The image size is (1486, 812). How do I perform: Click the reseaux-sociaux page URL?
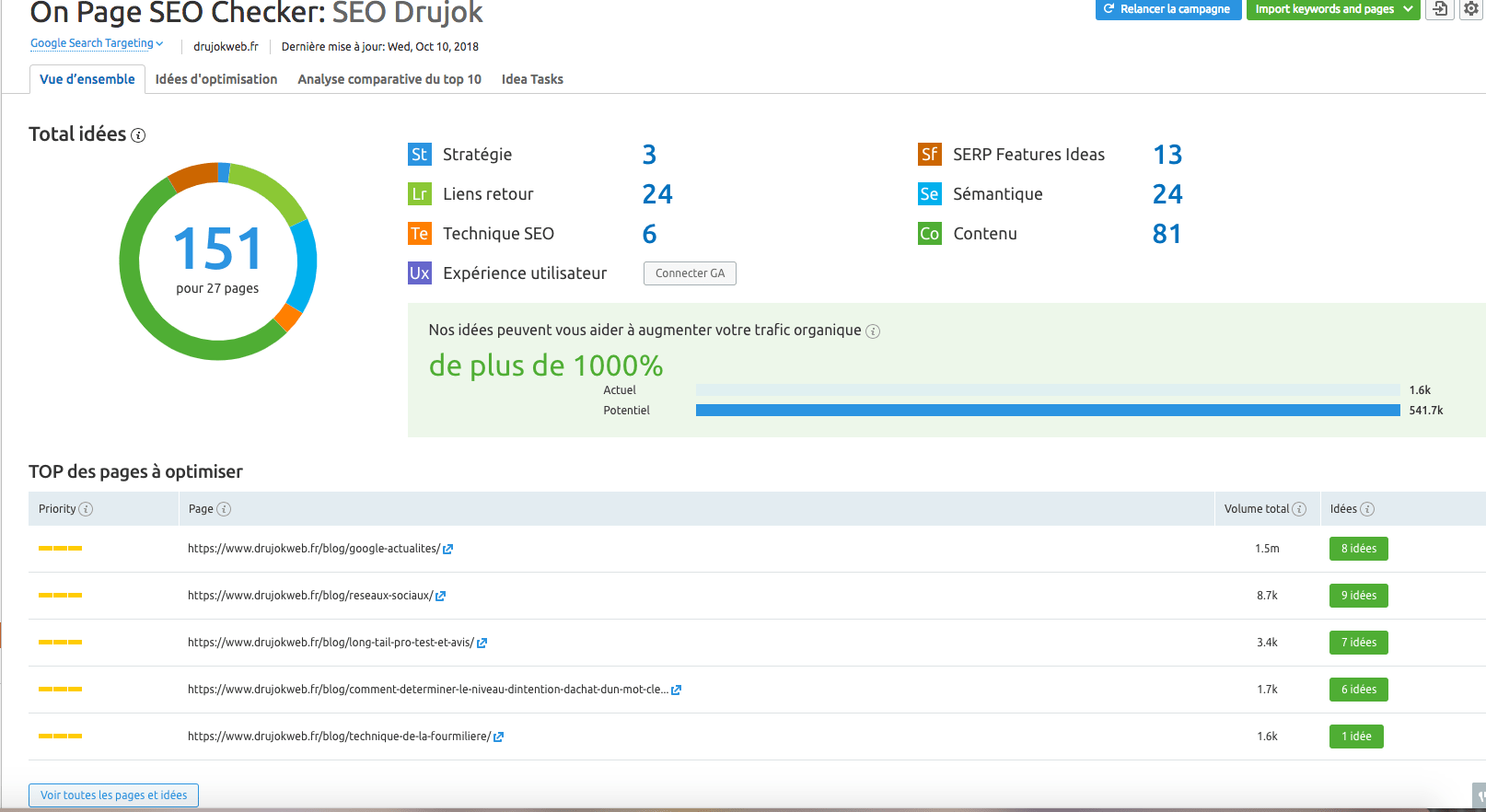tap(310, 596)
